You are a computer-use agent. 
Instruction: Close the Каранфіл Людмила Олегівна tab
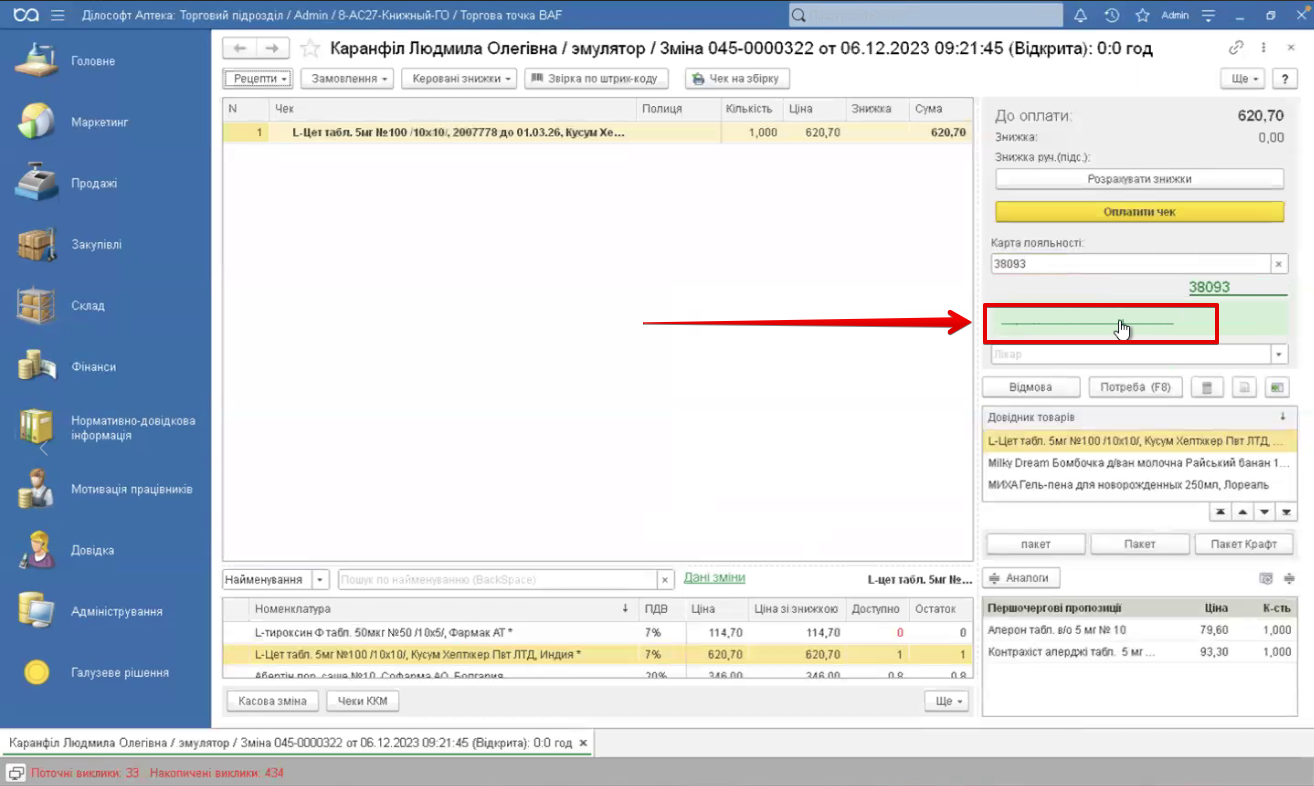click(584, 743)
